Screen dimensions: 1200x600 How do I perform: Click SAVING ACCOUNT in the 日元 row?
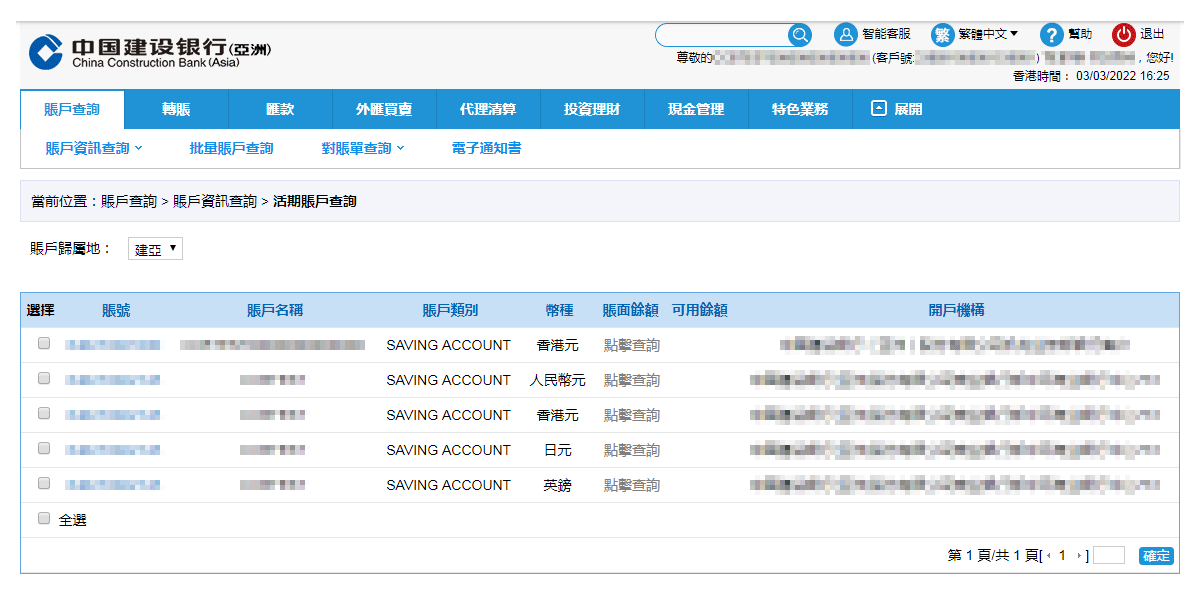(448, 450)
